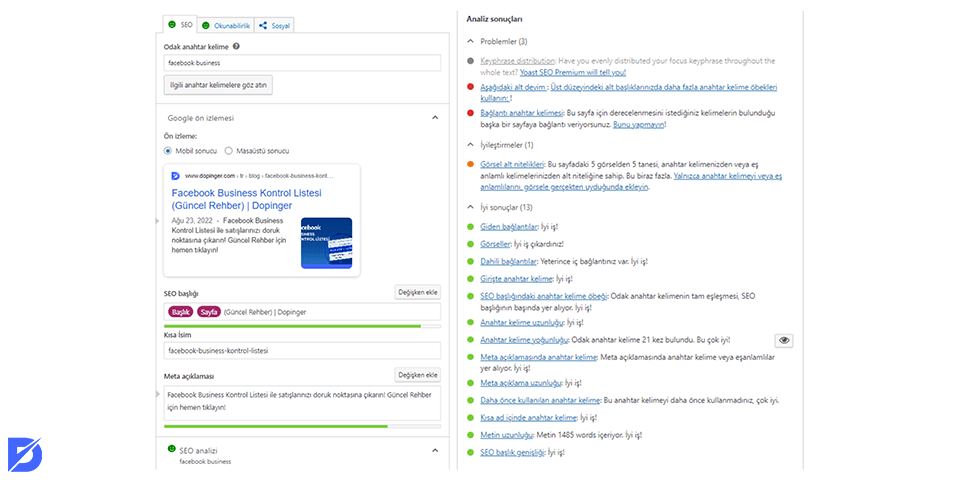This screenshot has width=960, height=480.
Task: Open the Görseller link
Action: (x=496, y=244)
